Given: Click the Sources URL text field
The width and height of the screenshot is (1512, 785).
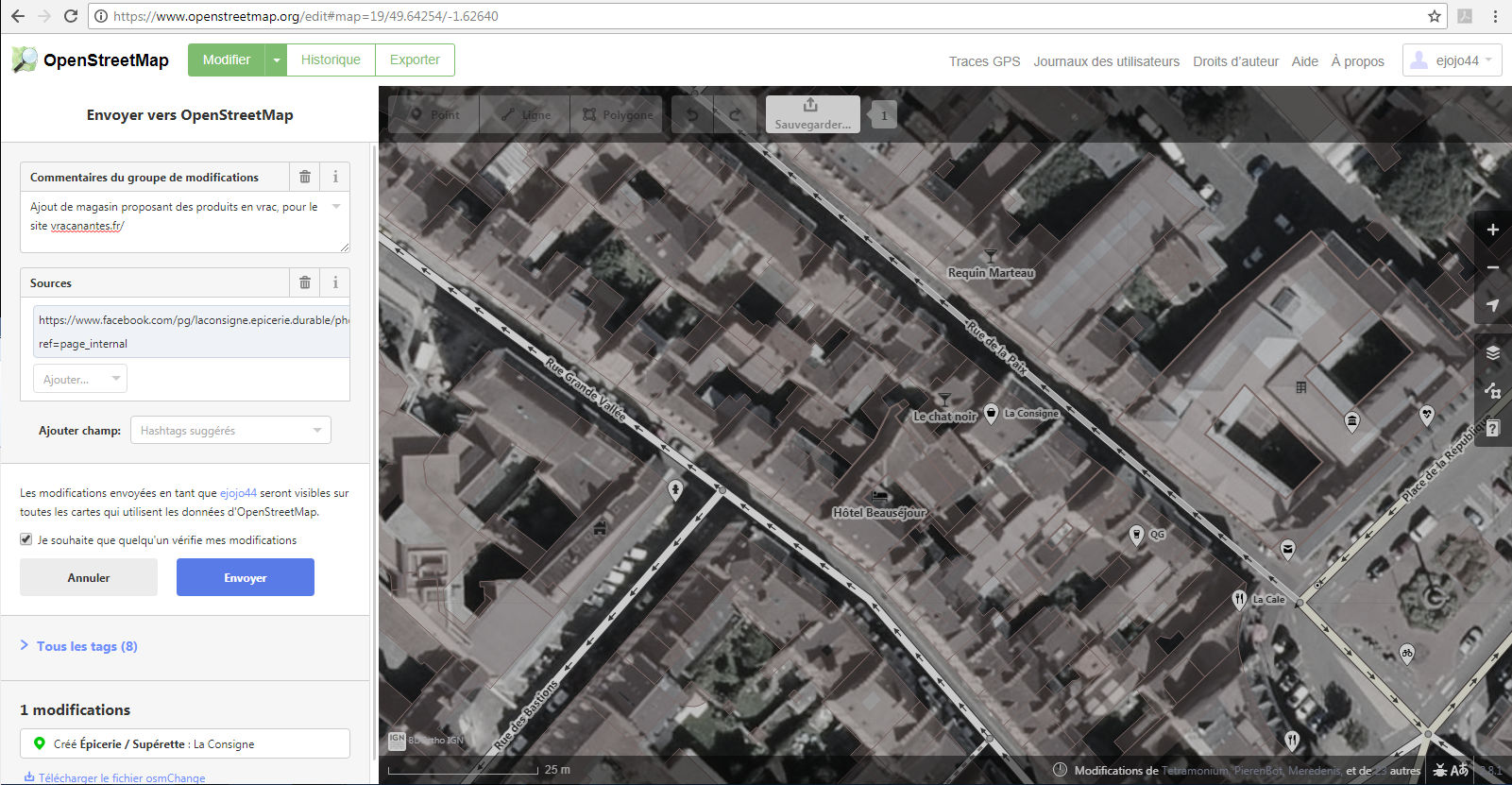Looking at the screenshot, I should click(x=192, y=332).
